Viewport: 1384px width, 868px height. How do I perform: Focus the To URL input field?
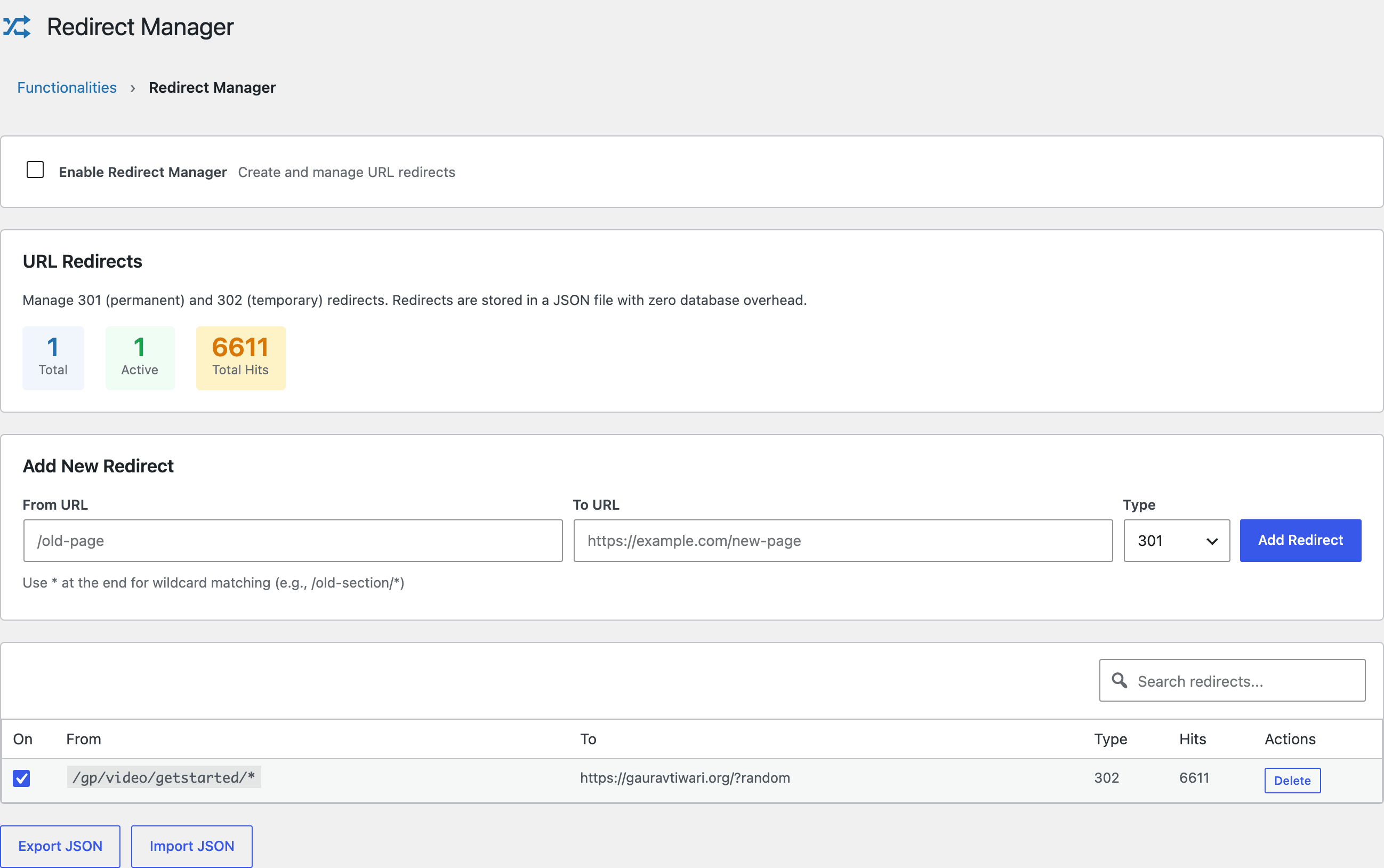tap(843, 541)
